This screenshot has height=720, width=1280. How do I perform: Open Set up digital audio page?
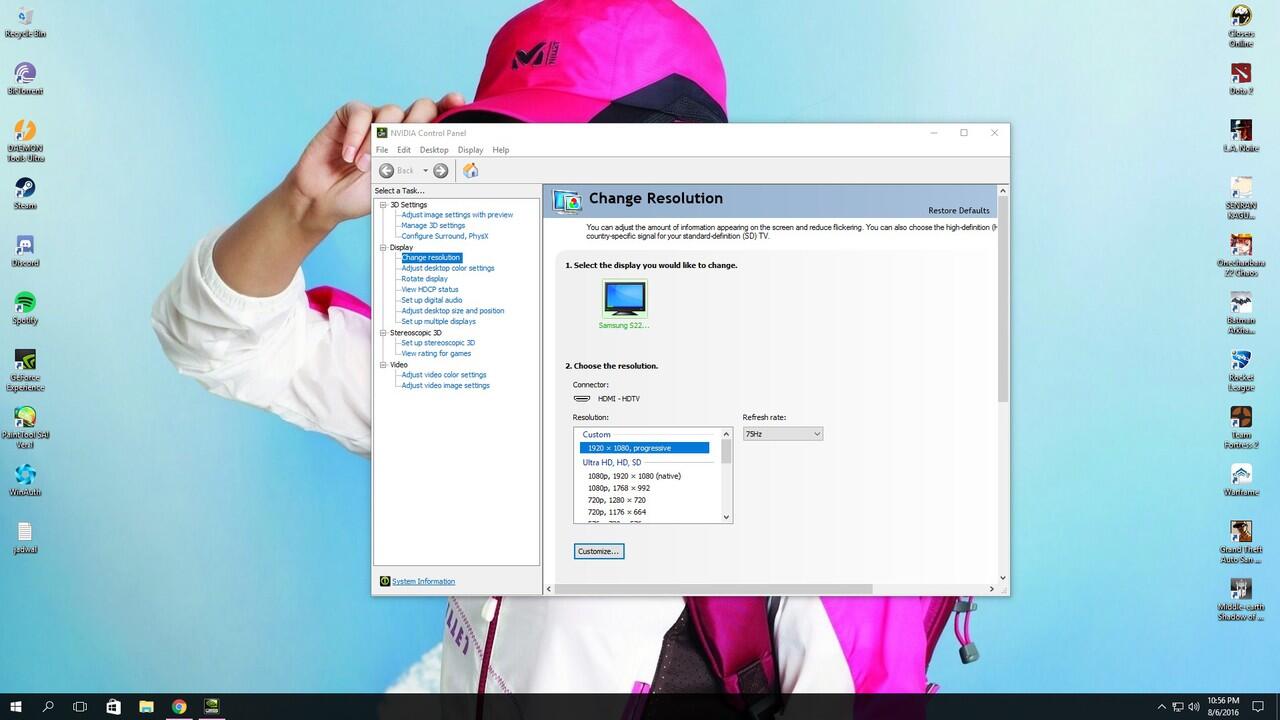pyautogui.click(x=432, y=300)
